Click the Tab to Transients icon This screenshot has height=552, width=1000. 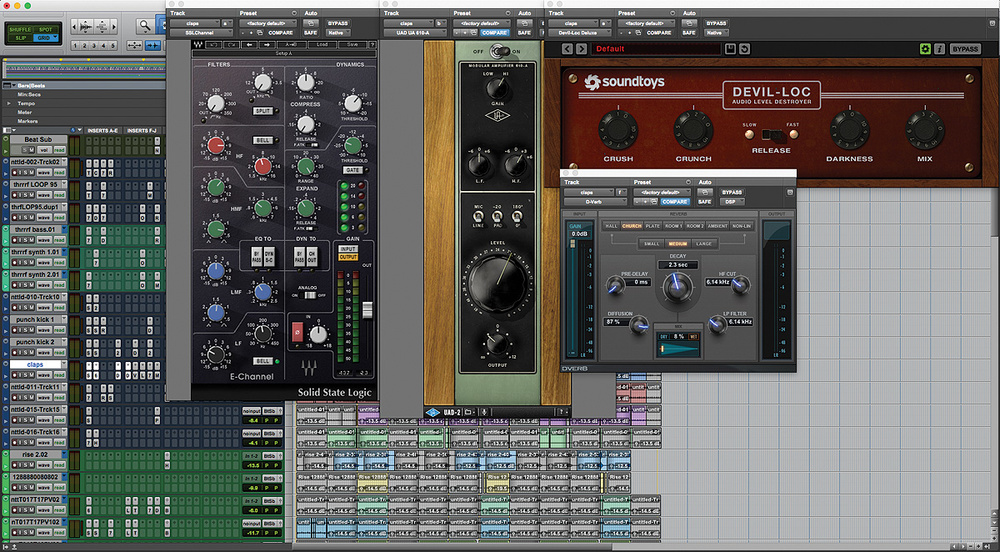click(152, 45)
